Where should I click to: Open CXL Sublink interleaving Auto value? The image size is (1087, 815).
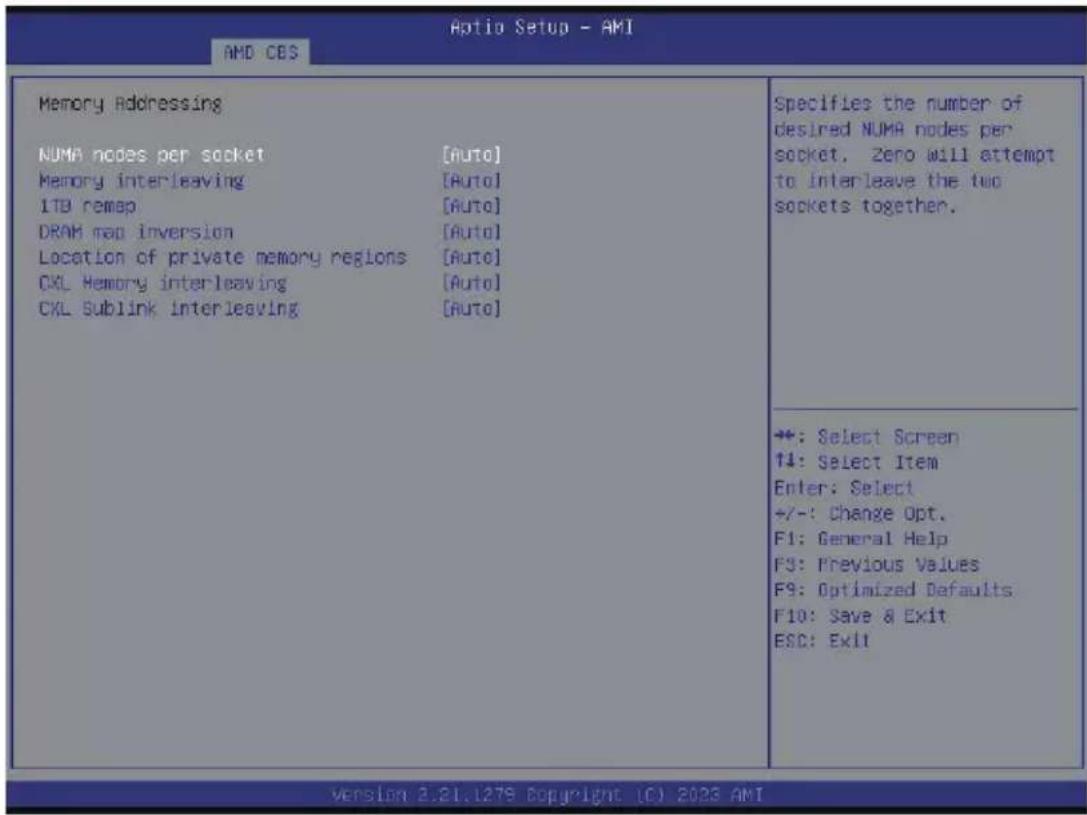click(471, 308)
